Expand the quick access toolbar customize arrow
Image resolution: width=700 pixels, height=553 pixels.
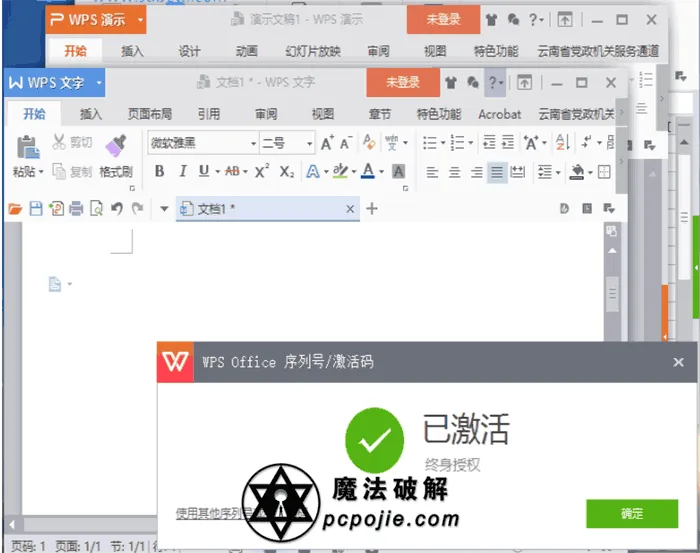point(164,208)
